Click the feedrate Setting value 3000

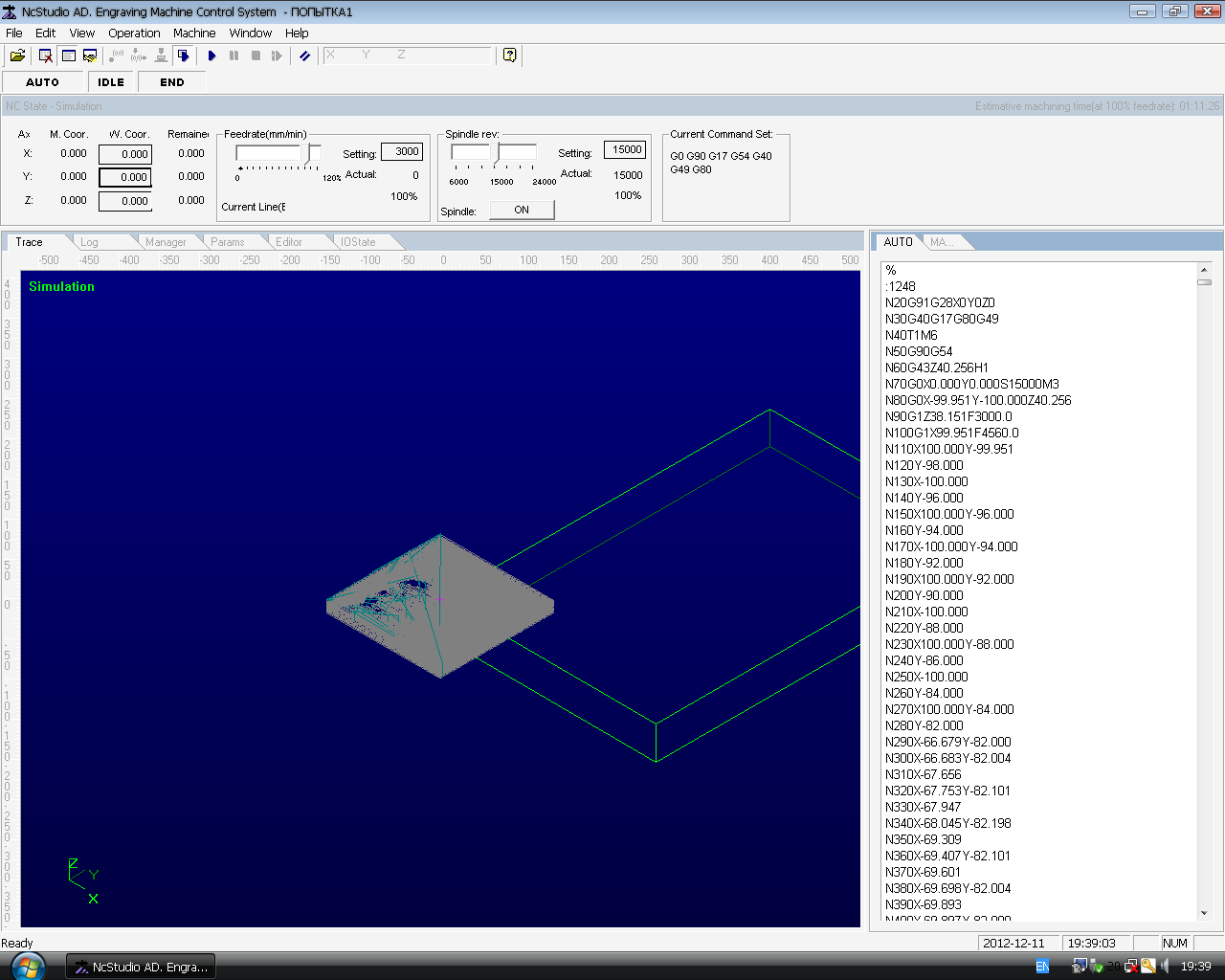pyautogui.click(x=402, y=152)
